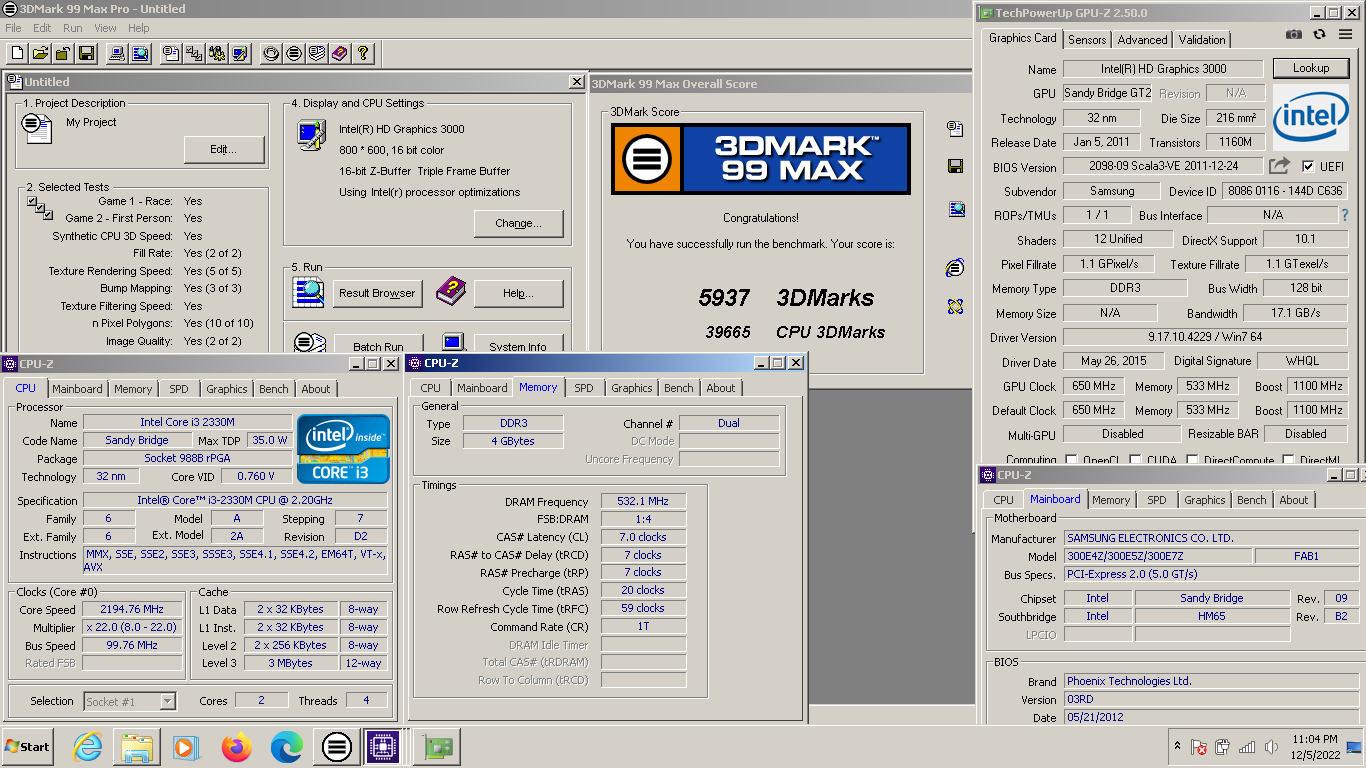
Task: Click the DRAM Frequency value 532.1 MHz
Action: (644, 501)
